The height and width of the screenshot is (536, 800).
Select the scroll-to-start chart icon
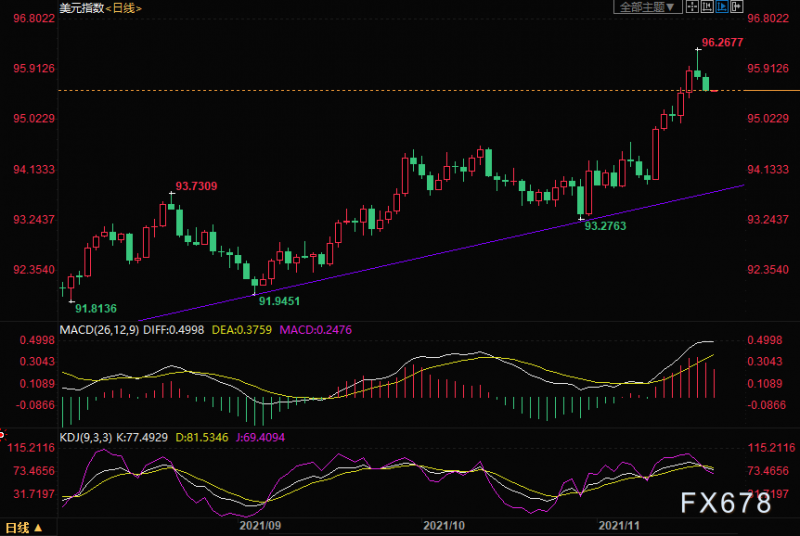(707, 7)
